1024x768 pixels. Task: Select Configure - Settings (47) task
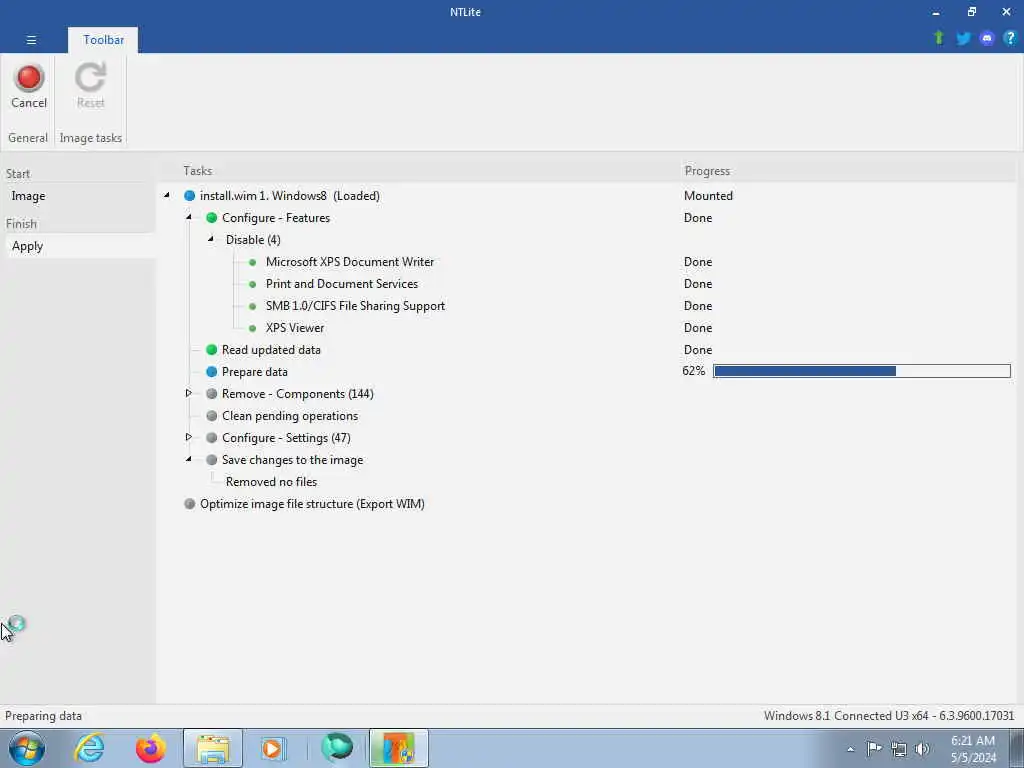coord(286,438)
